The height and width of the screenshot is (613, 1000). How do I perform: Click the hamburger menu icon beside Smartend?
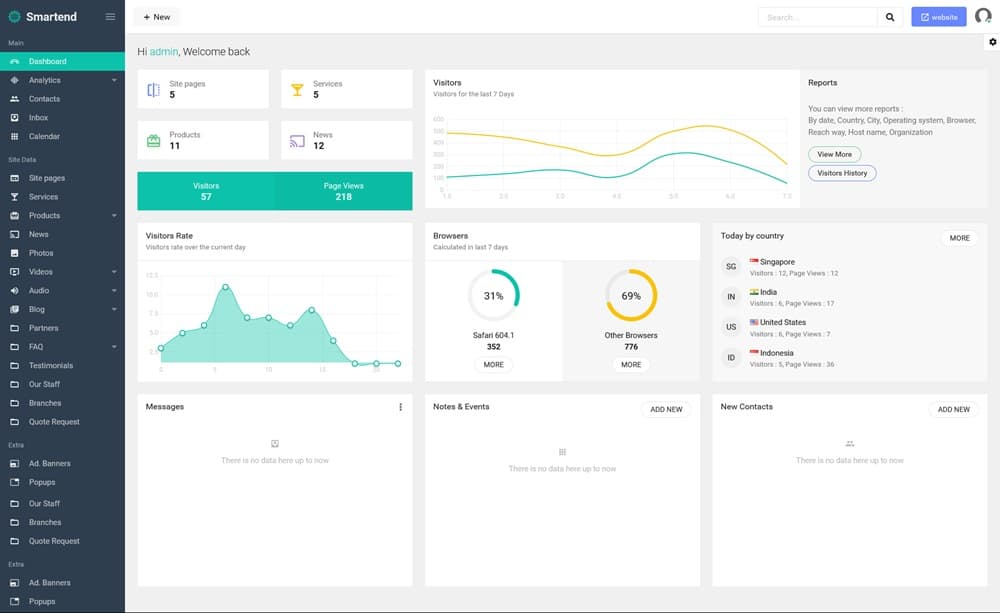(110, 17)
